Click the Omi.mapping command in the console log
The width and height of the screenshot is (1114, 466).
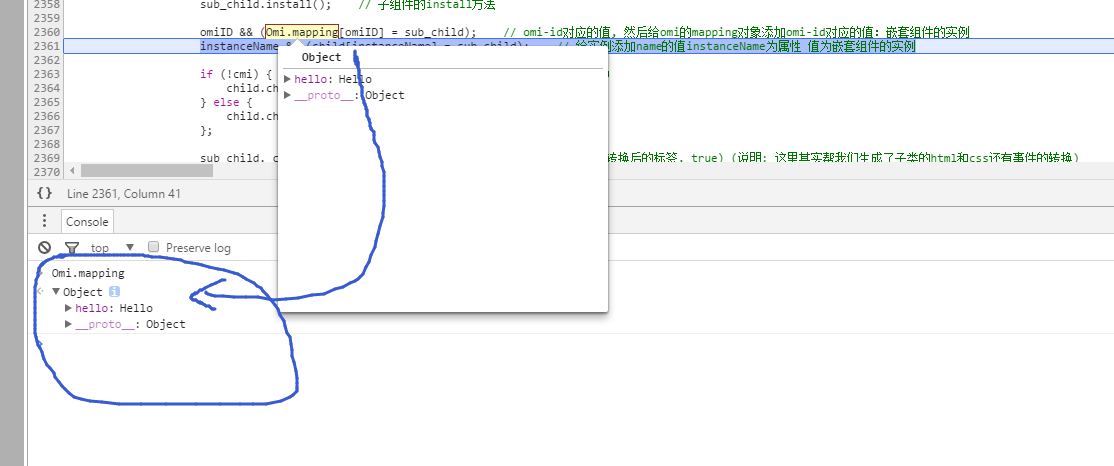coord(88,273)
